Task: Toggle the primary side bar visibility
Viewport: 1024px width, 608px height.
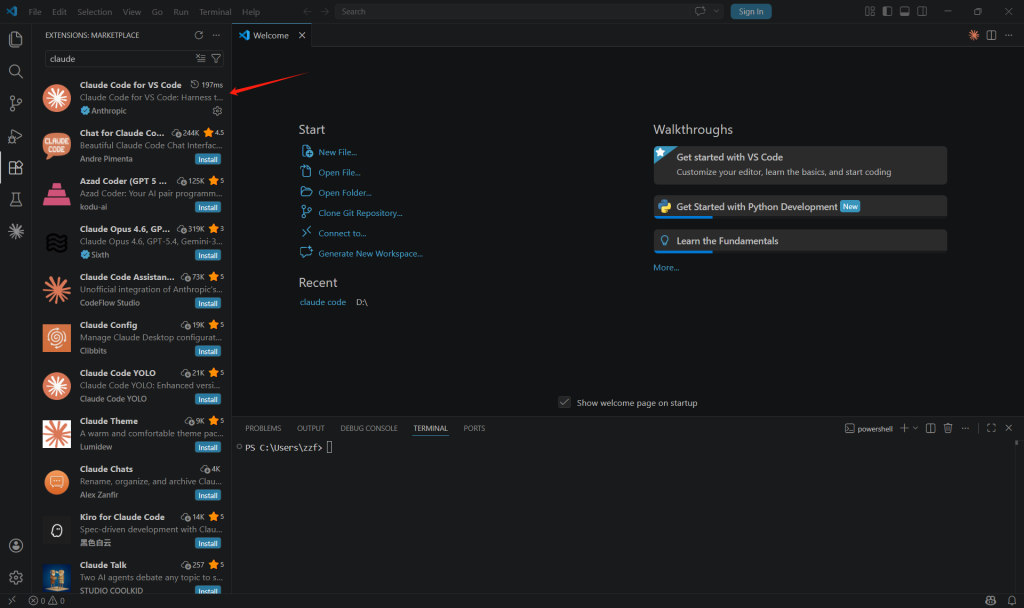Action: (x=887, y=12)
